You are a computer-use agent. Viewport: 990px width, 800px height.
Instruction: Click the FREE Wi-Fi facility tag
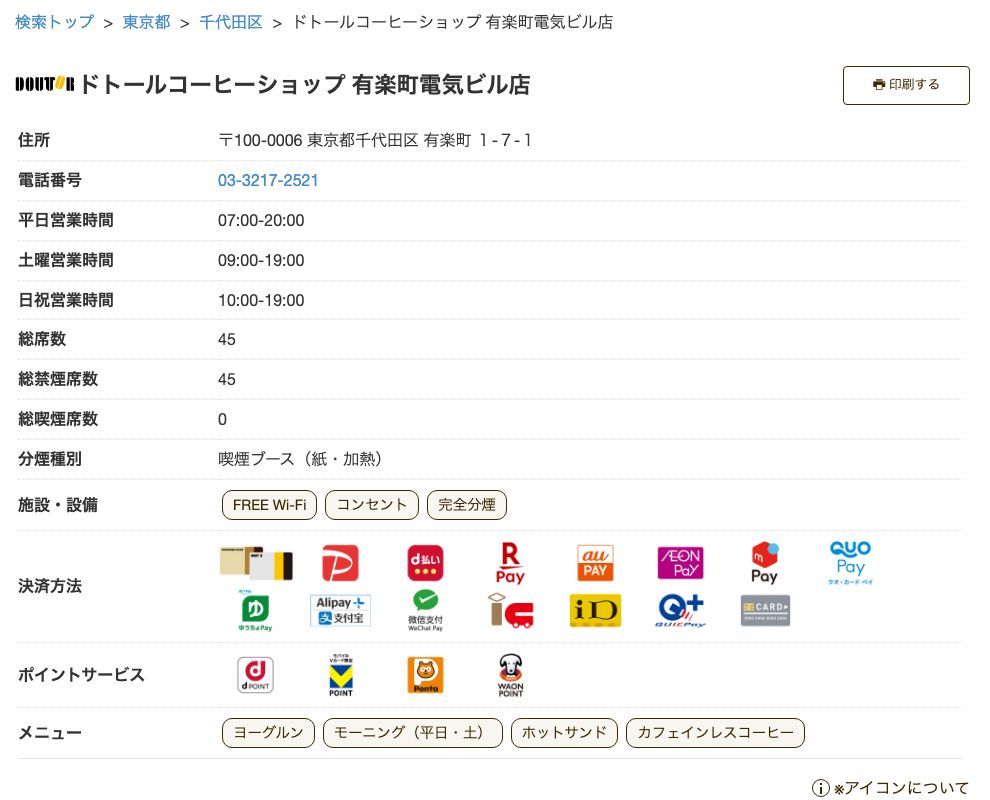(x=269, y=504)
